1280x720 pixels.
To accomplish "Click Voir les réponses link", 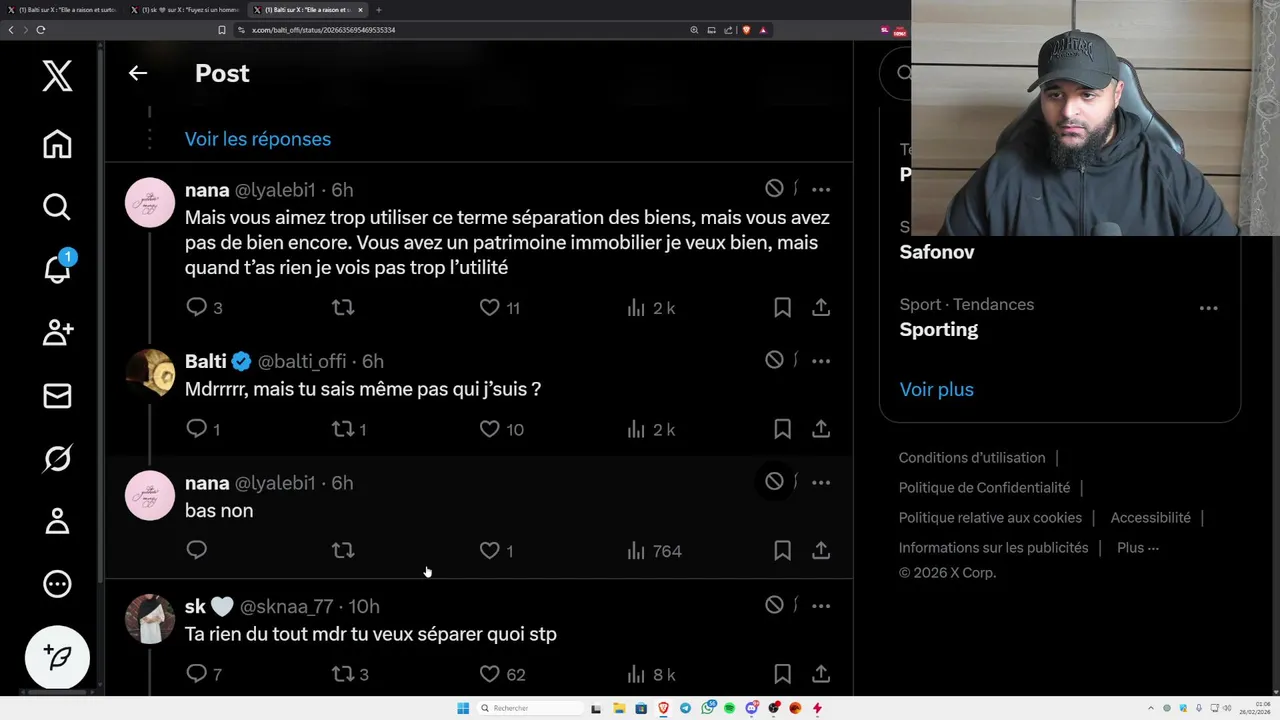I will click(x=258, y=139).
